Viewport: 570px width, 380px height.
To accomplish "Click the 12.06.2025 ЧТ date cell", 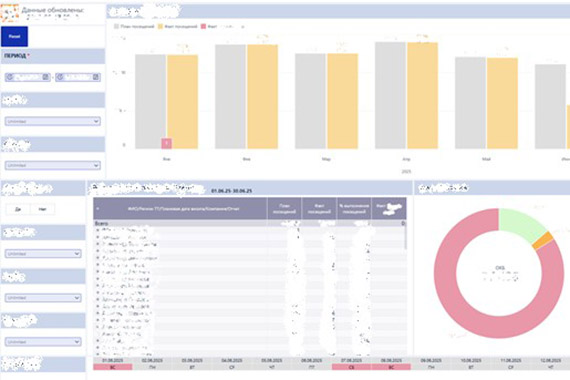I will pos(550,364).
